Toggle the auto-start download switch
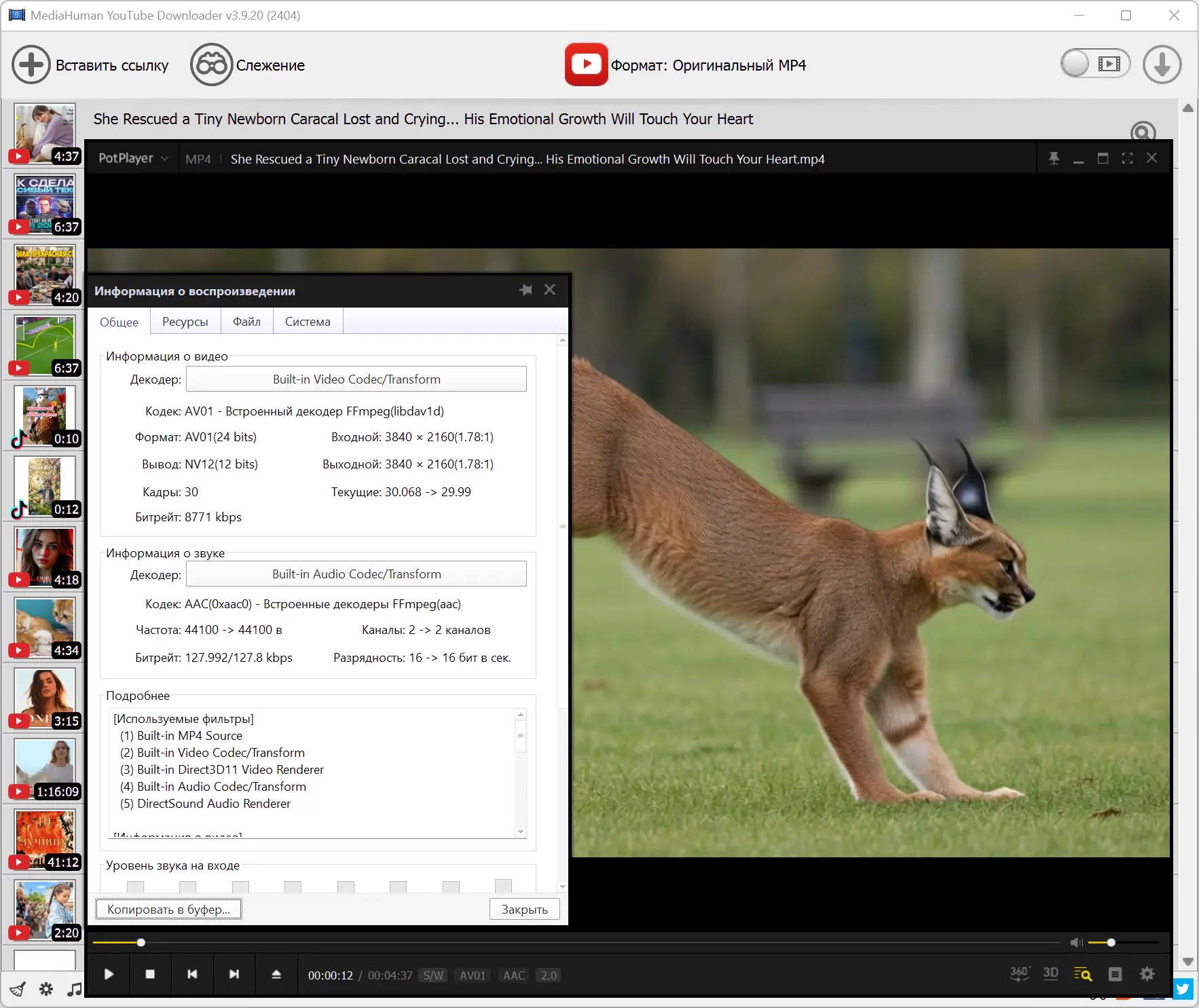The width and height of the screenshot is (1199, 1008). click(x=1094, y=64)
